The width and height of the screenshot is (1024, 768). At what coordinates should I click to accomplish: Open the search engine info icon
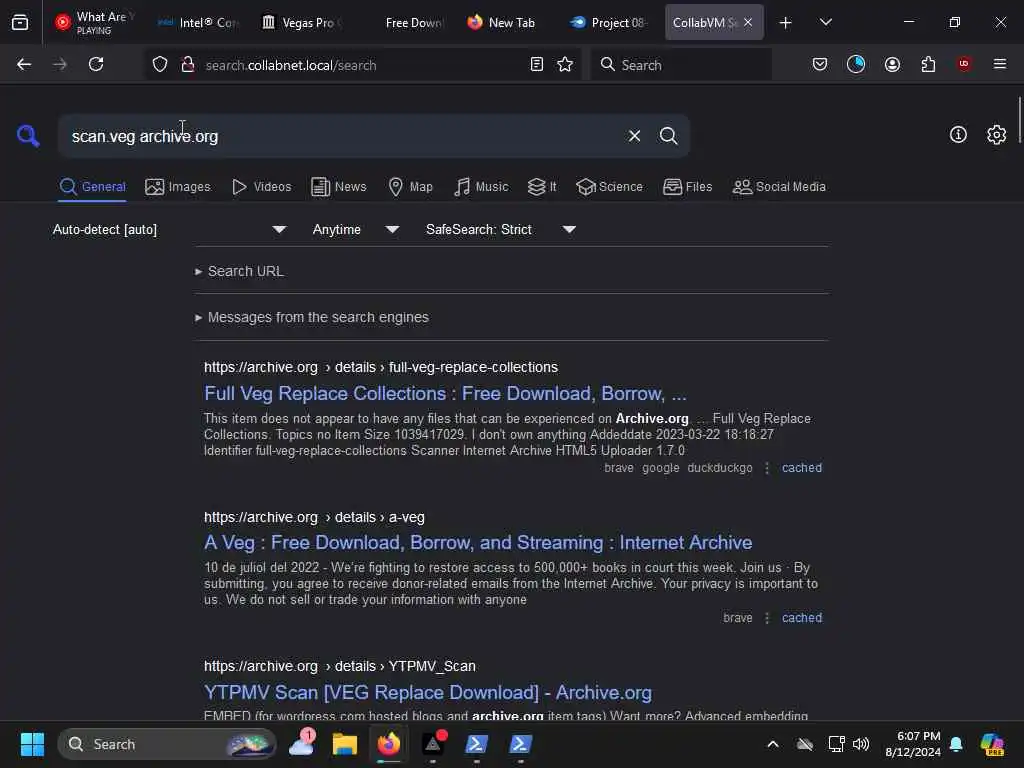(x=958, y=135)
